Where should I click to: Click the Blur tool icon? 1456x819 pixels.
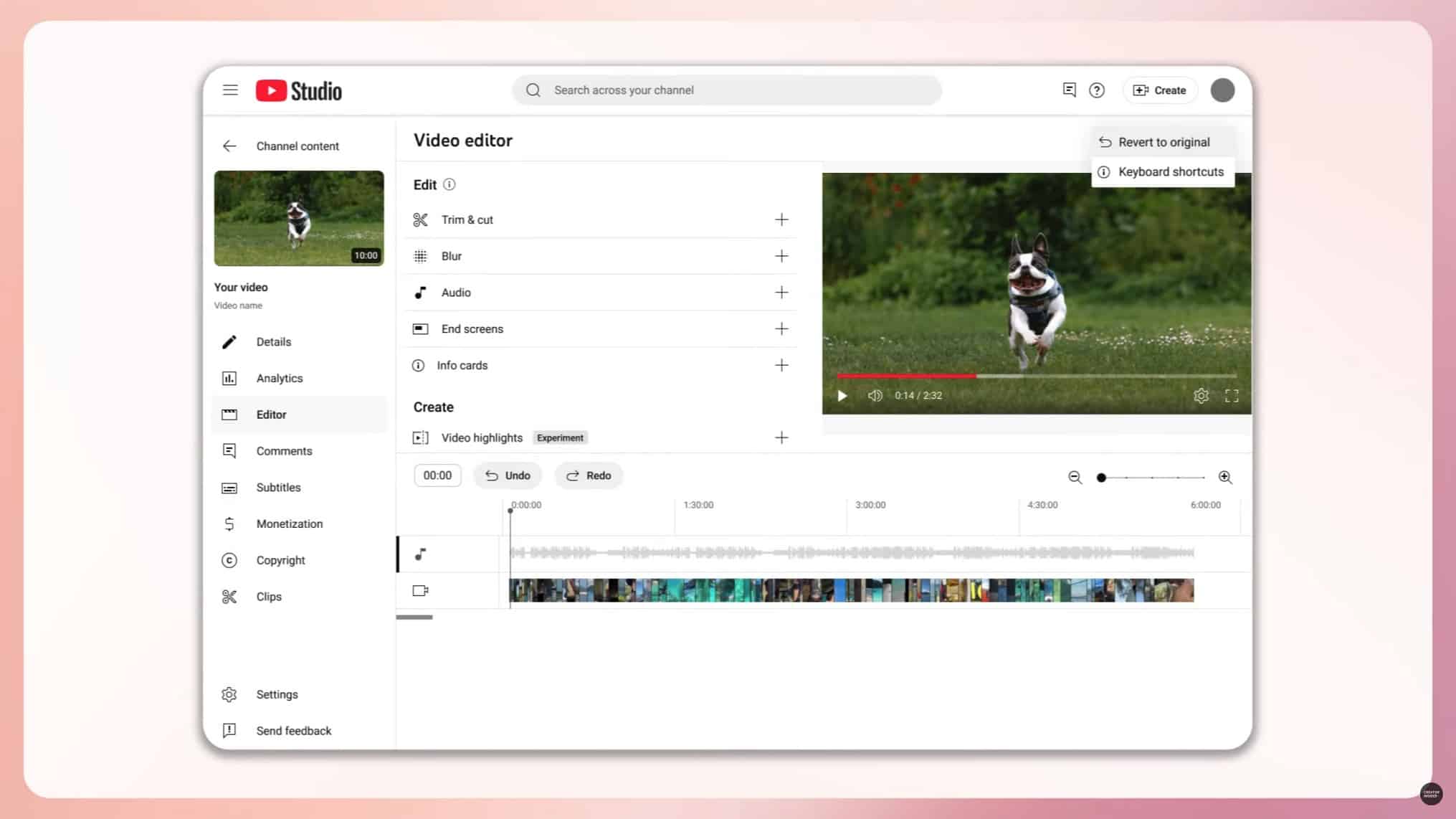pyautogui.click(x=421, y=256)
